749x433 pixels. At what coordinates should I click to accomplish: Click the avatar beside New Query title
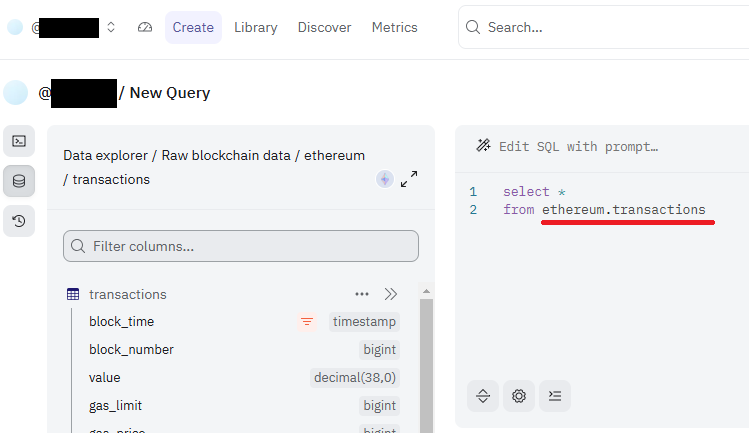(16, 93)
